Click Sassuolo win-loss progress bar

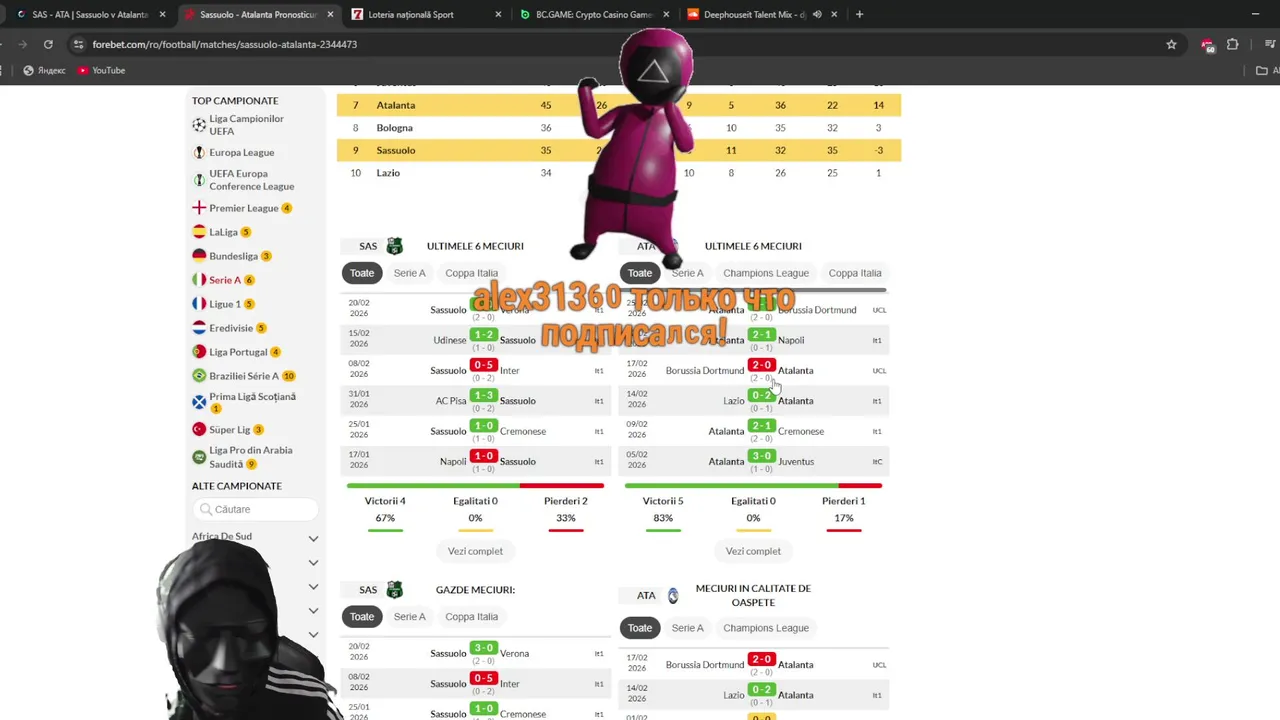point(475,486)
